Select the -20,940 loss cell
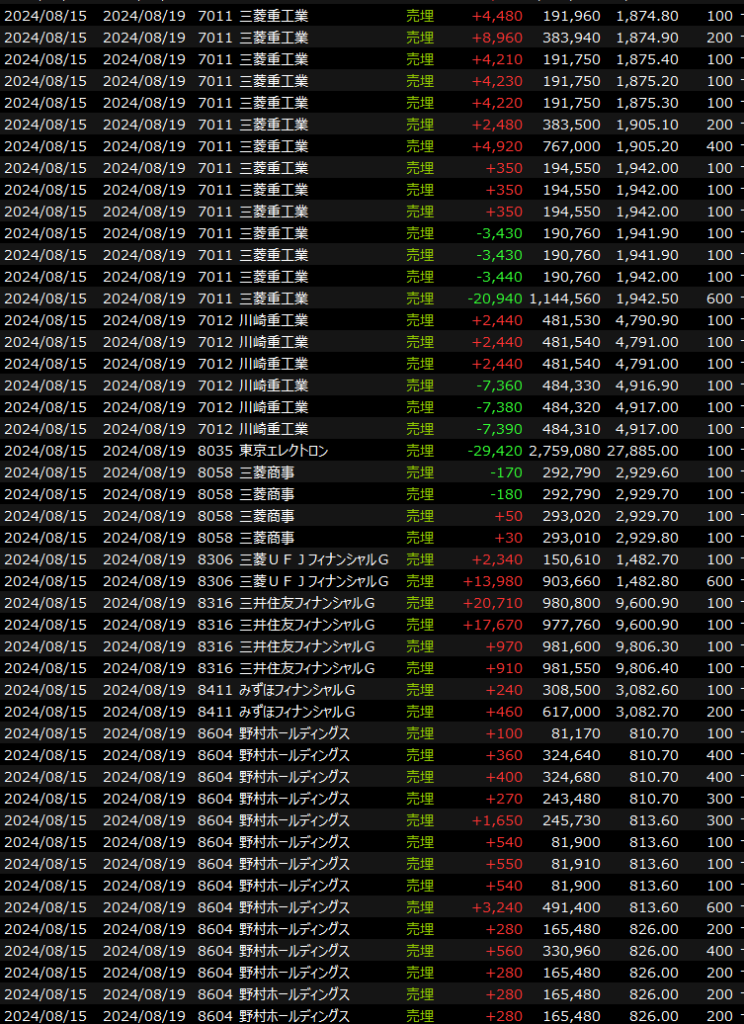Viewport: 744px width, 1024px height. pyautogui.click(x=497, y=299)
